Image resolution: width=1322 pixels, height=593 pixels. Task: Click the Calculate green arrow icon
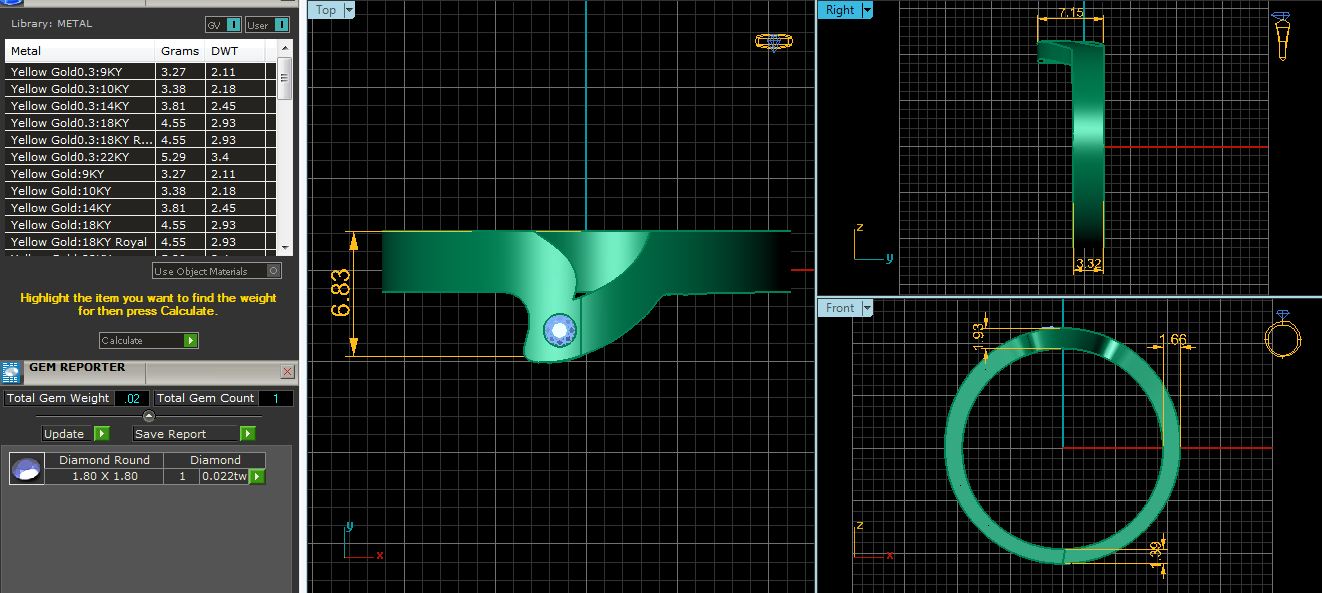(x=190, y=341)
